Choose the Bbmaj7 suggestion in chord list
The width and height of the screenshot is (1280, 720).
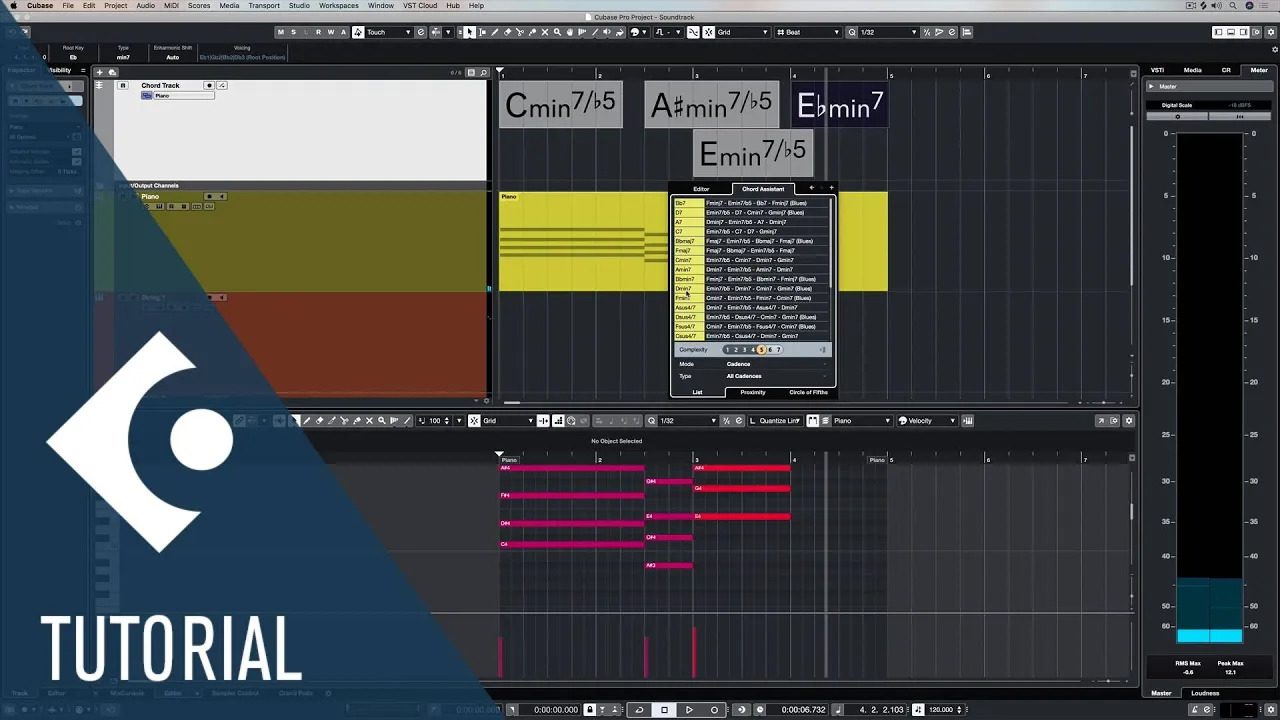(687, 241)
